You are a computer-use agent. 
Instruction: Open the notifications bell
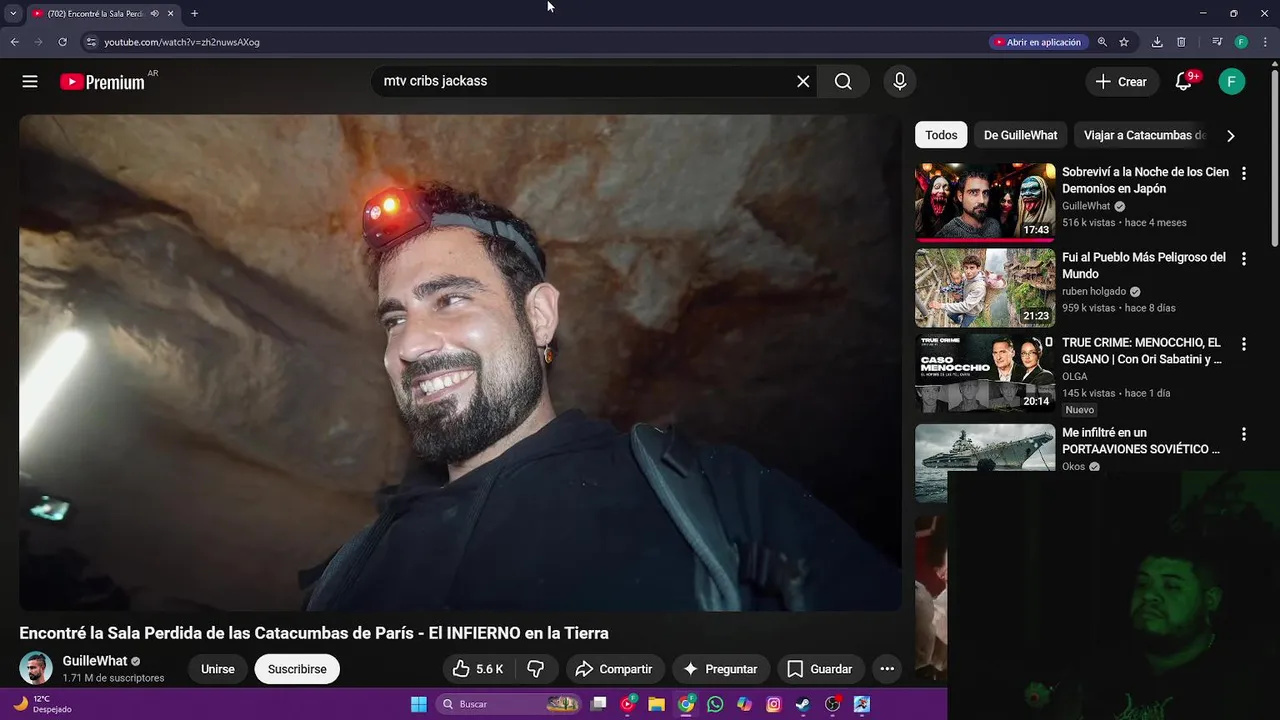(1184, 82)
